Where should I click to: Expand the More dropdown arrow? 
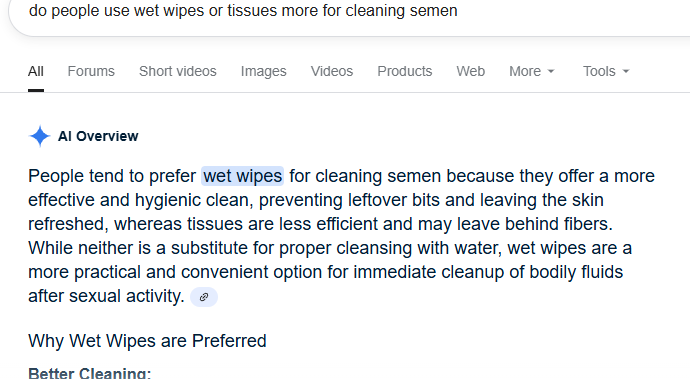pos(551,71)
